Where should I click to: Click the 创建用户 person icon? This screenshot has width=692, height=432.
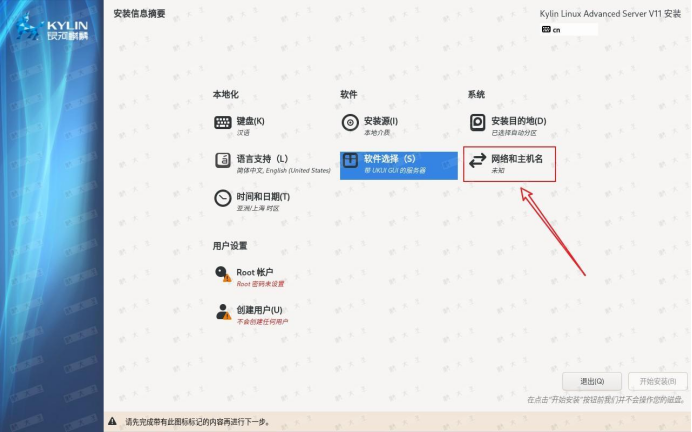(223, 312)
